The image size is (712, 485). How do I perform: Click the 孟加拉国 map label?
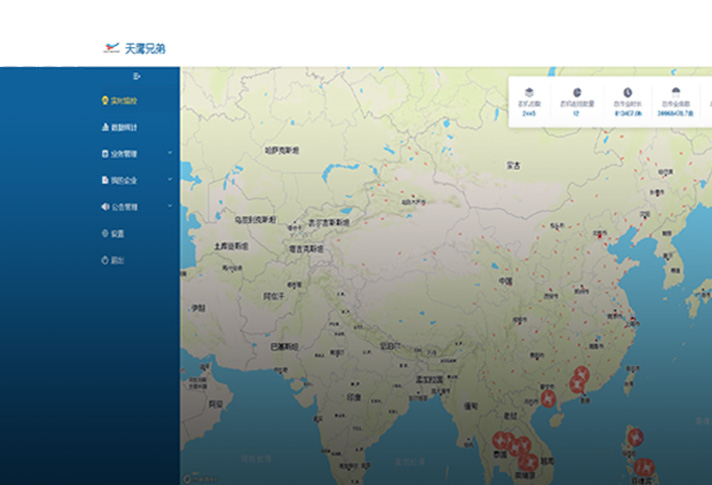click(x=430, y=379)
